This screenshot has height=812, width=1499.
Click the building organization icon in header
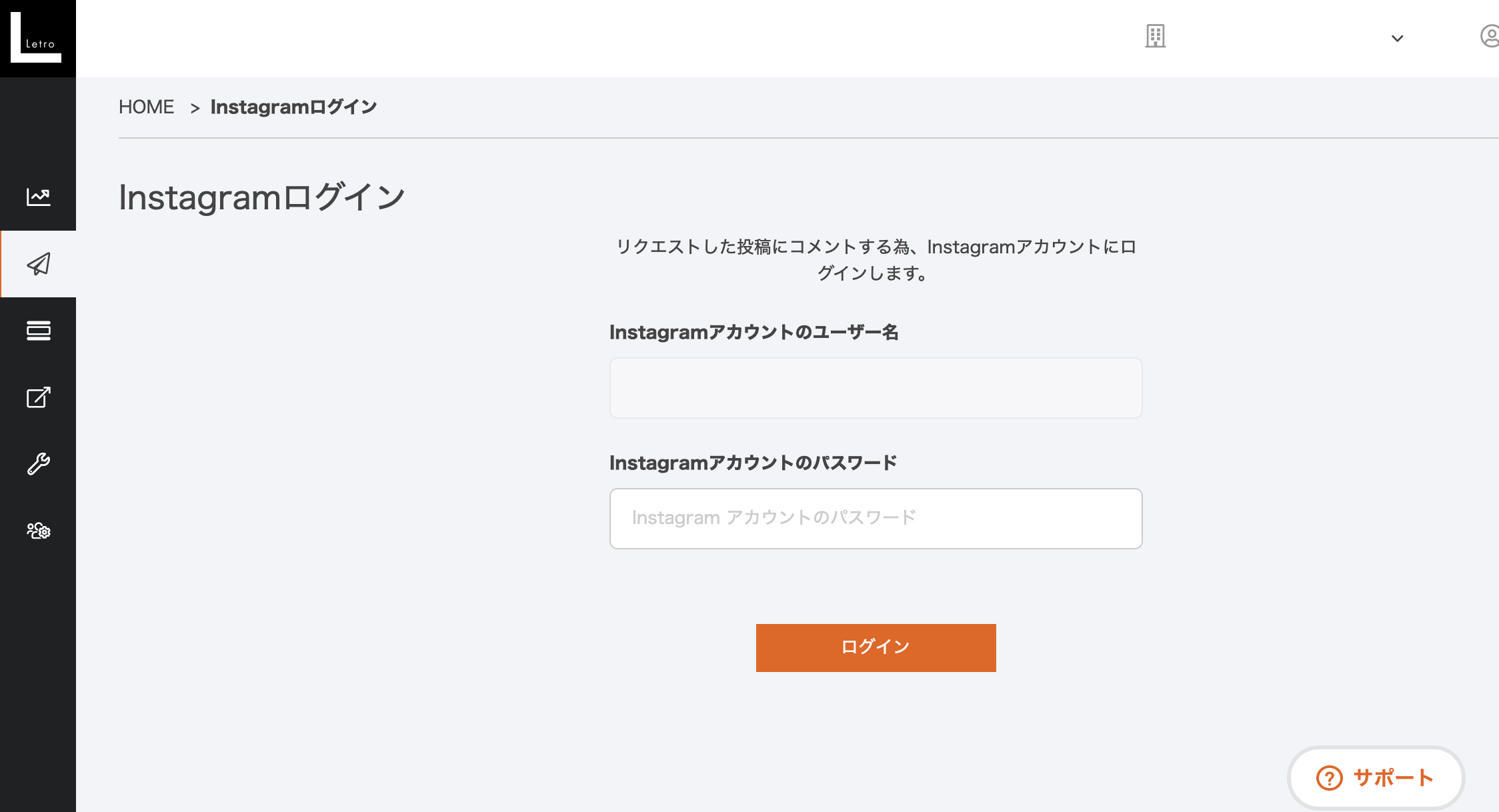pyautogui.click(x=1155, y=37)
